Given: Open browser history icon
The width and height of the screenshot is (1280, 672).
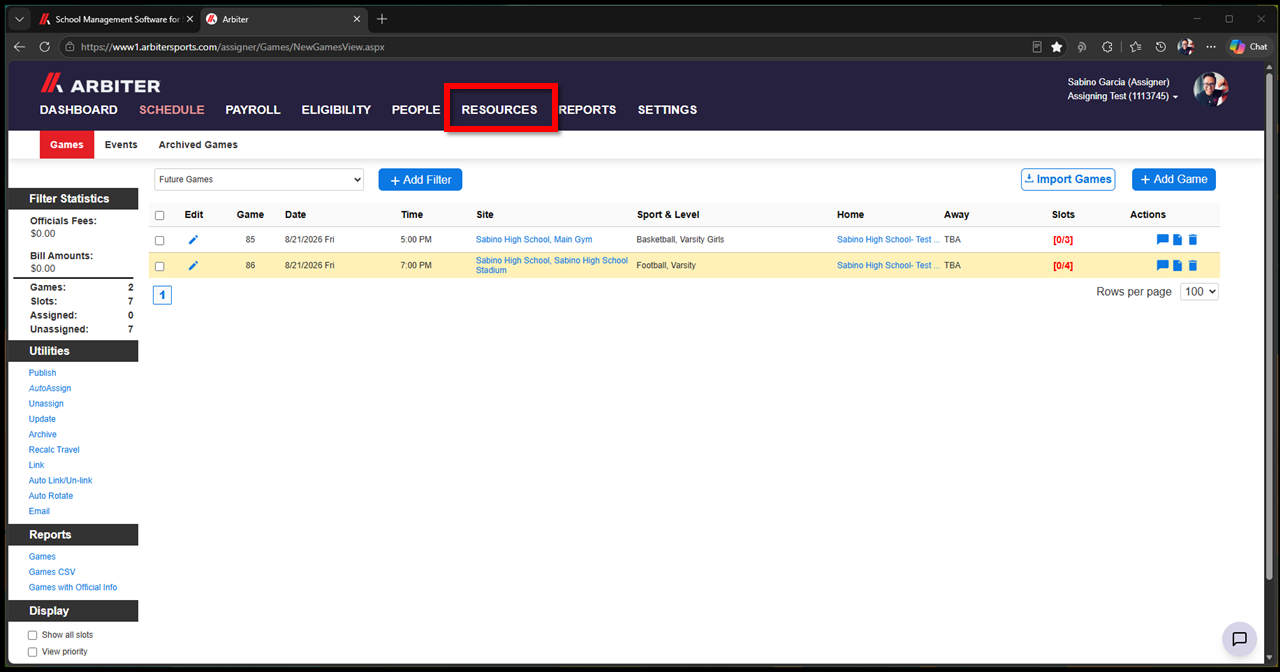Looking at the screenshot, I should tap(1160, 47).
